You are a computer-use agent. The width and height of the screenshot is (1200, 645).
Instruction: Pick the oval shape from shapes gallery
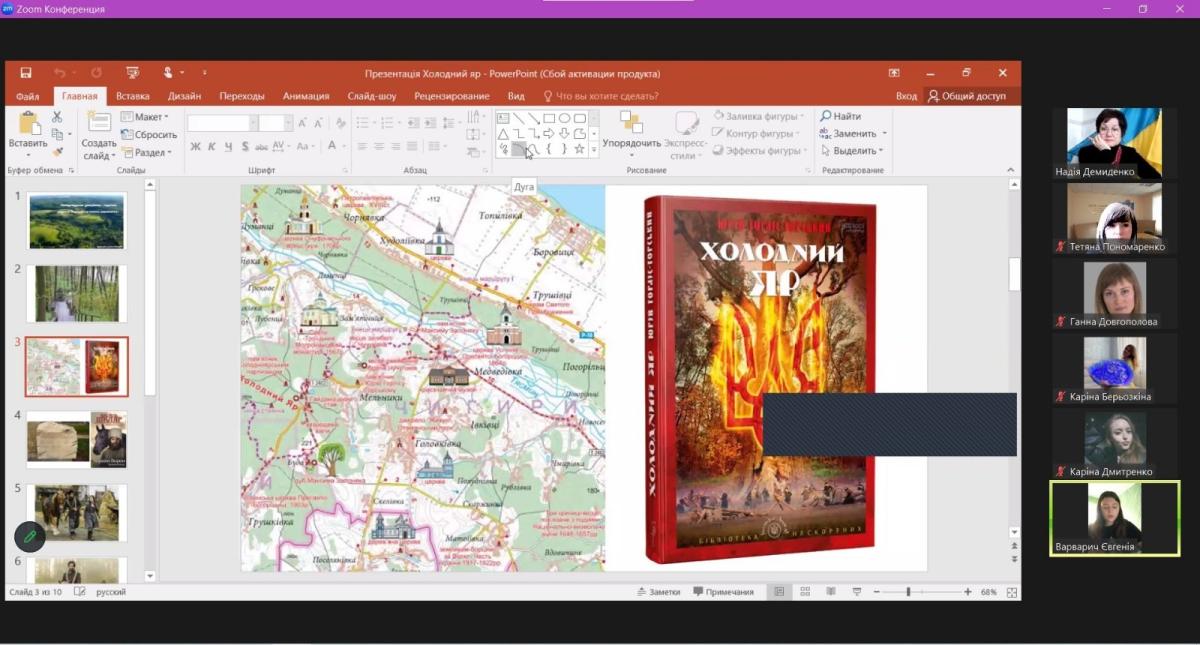point(564,118)
